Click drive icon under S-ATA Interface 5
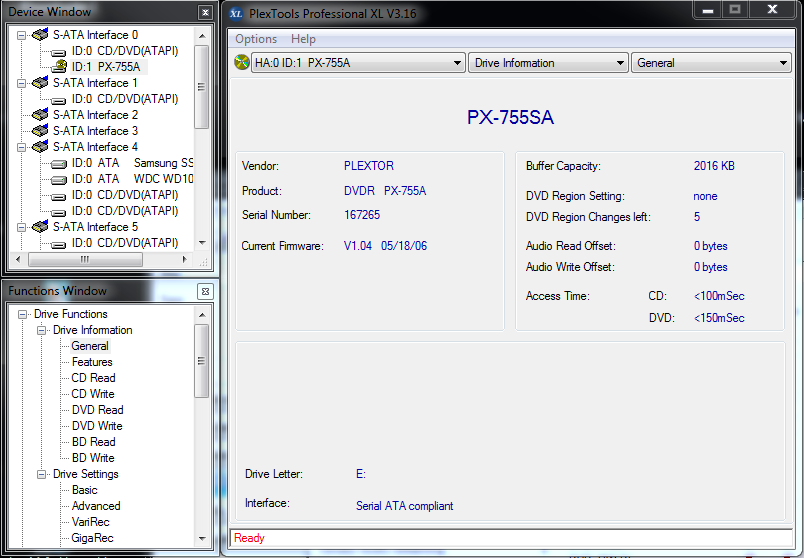The height and width of the screenshot is (558, 804). click(x=59, y=244)
